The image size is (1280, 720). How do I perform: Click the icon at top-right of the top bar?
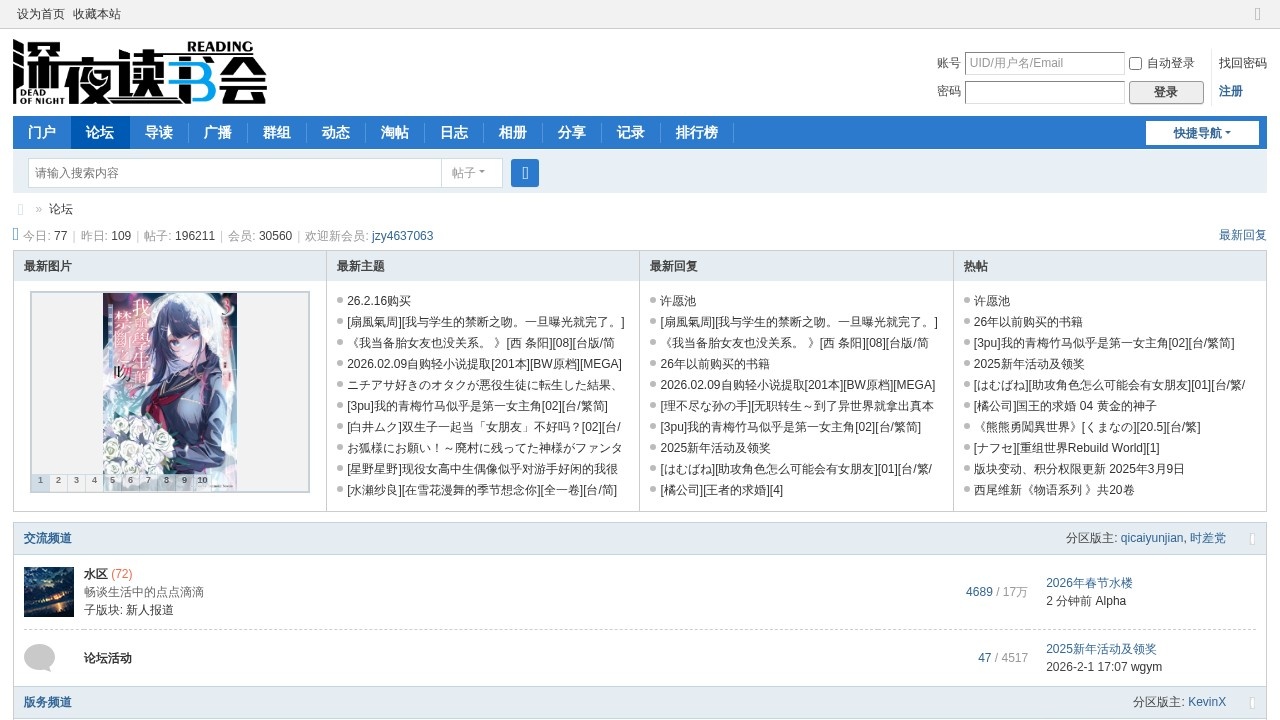1258,14
